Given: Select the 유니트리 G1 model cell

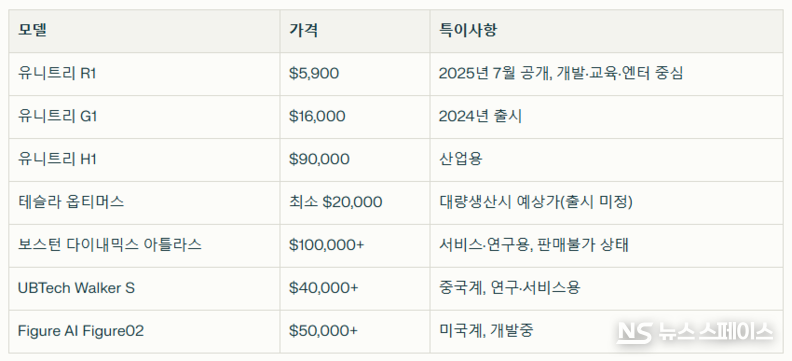Looking at the screenshot, I should pos(144,117).
